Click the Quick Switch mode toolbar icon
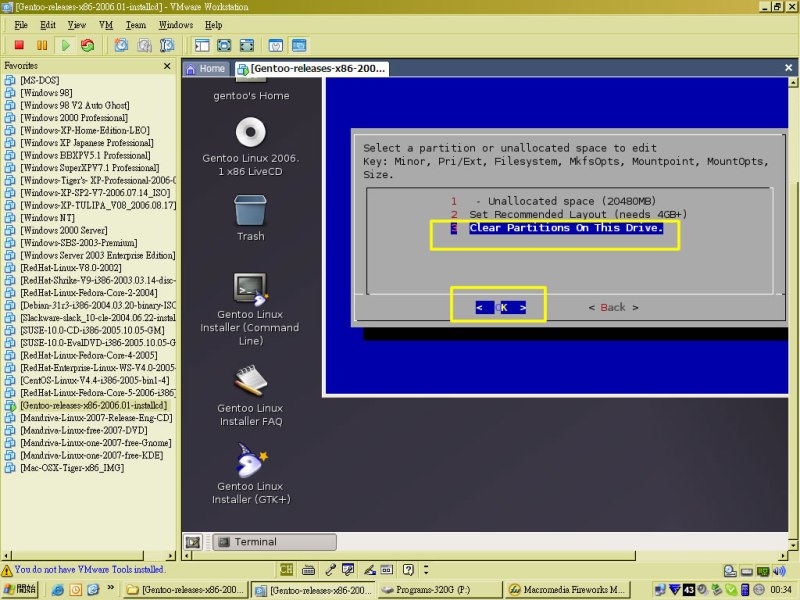 click(x=247, y=45)
